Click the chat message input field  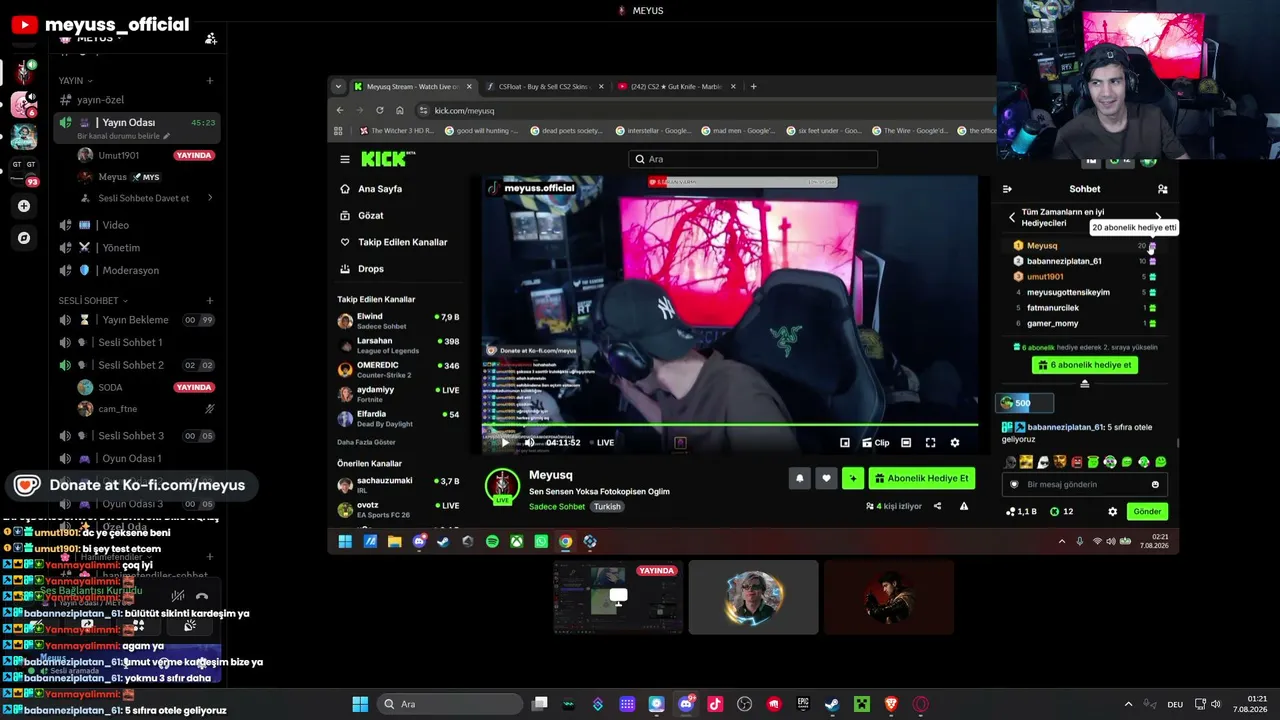pos(1085,485)
